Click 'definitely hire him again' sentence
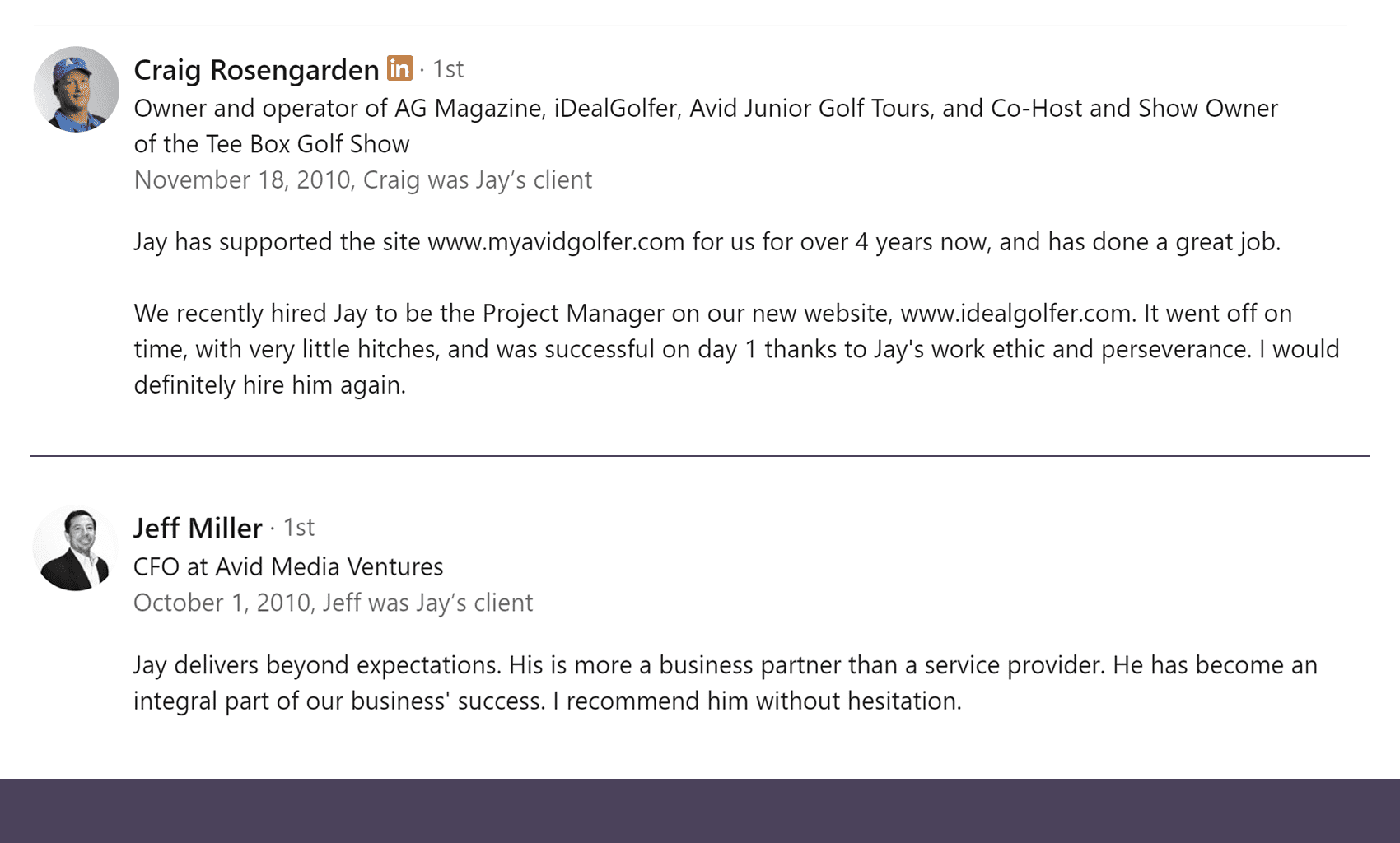 (x=269, y=385)
